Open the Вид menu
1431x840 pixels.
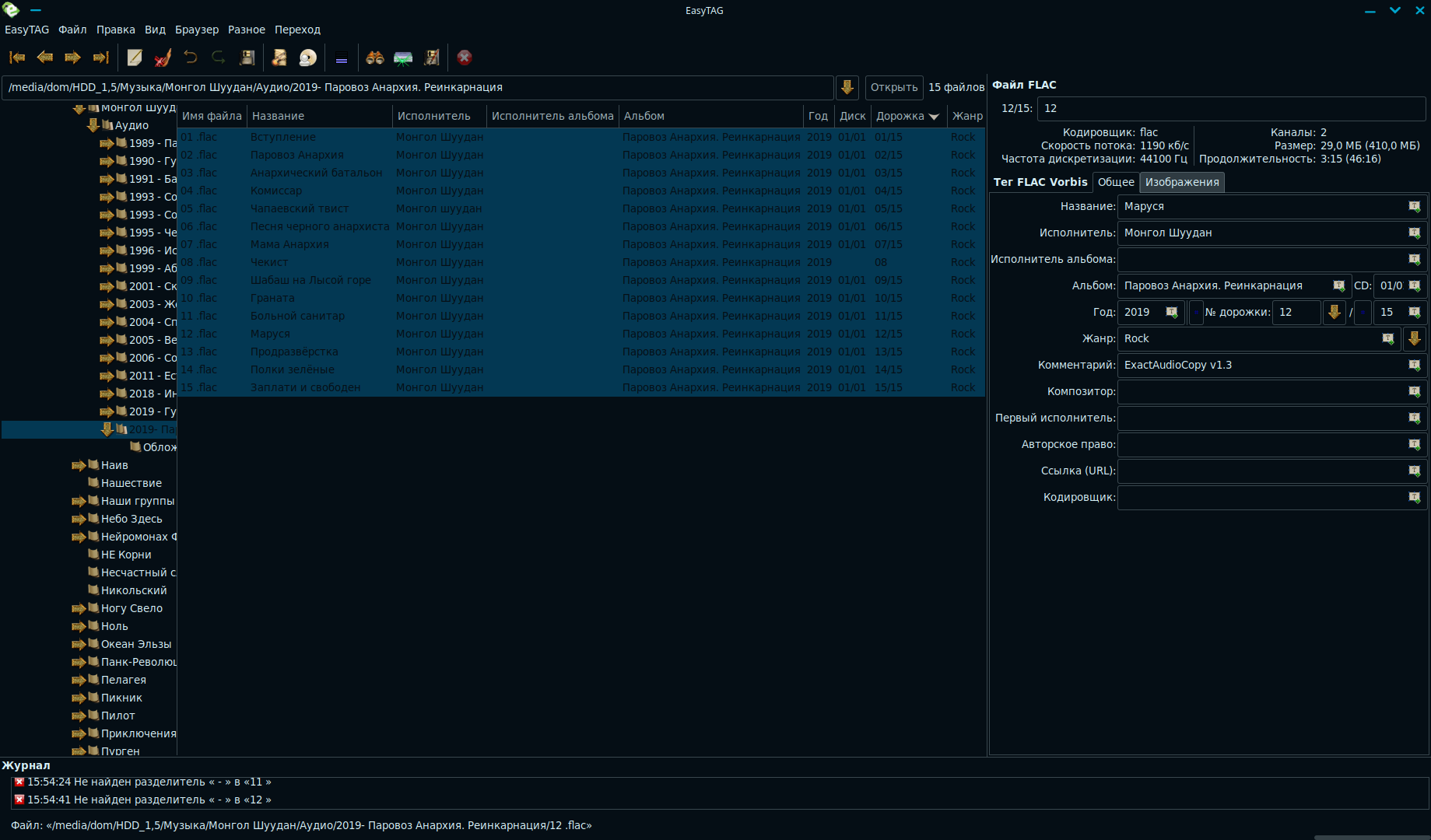tap(155, 30)
